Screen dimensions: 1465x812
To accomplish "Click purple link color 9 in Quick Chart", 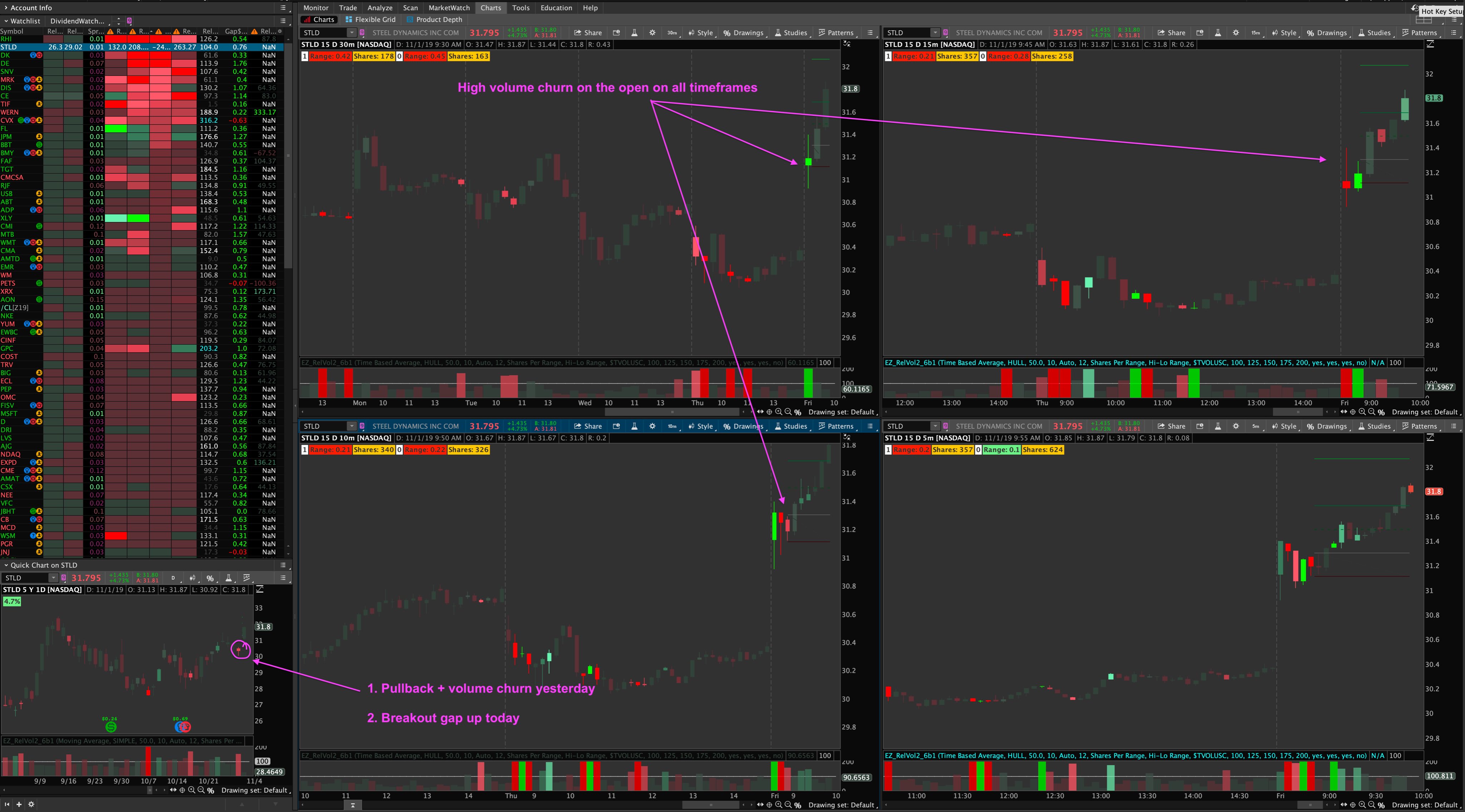I will tap(64, 578).
